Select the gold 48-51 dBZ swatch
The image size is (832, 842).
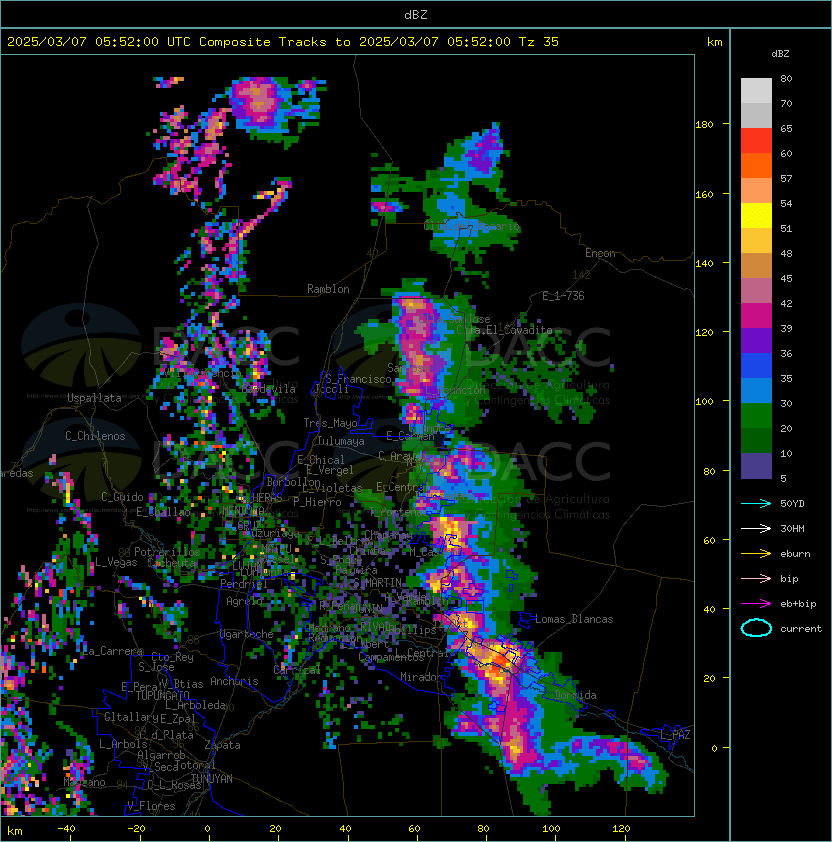(x=756, y=241)
